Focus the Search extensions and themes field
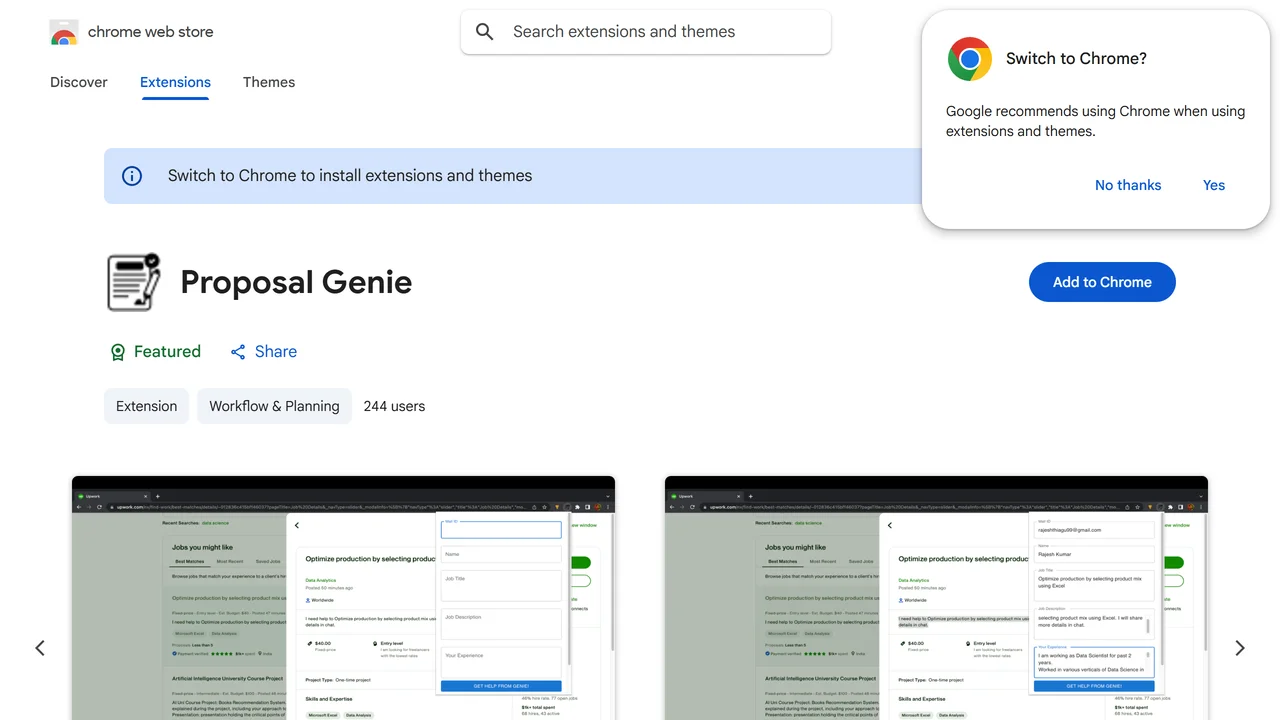1280x720 pixels. point(646,32)
